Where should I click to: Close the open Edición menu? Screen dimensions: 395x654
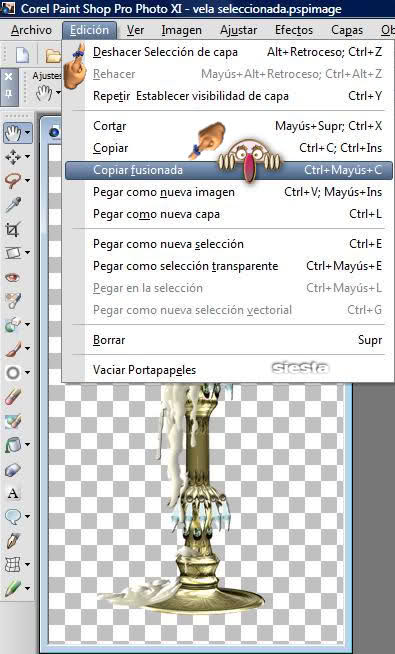(89, 30)
